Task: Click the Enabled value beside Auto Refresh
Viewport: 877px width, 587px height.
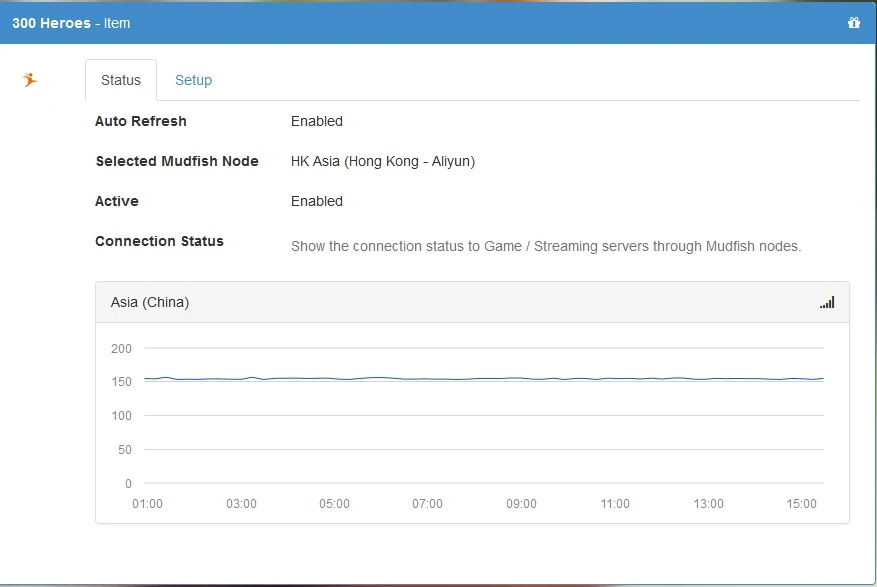Action: click(x=317, y=121)
